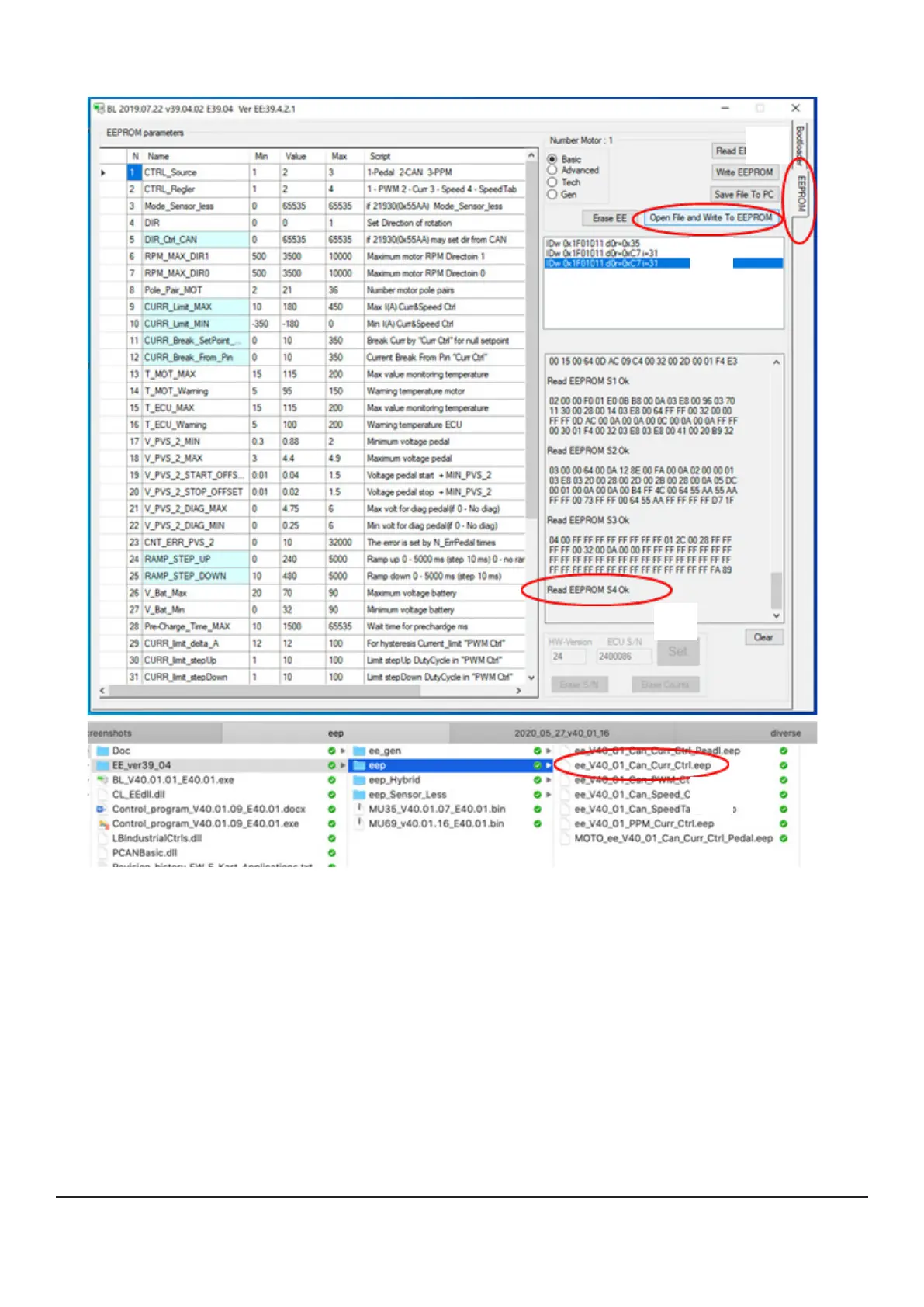The image size is (924, 1307).
Task: Select the 'eep' Finder tab header
Action: tap(336, 733)
